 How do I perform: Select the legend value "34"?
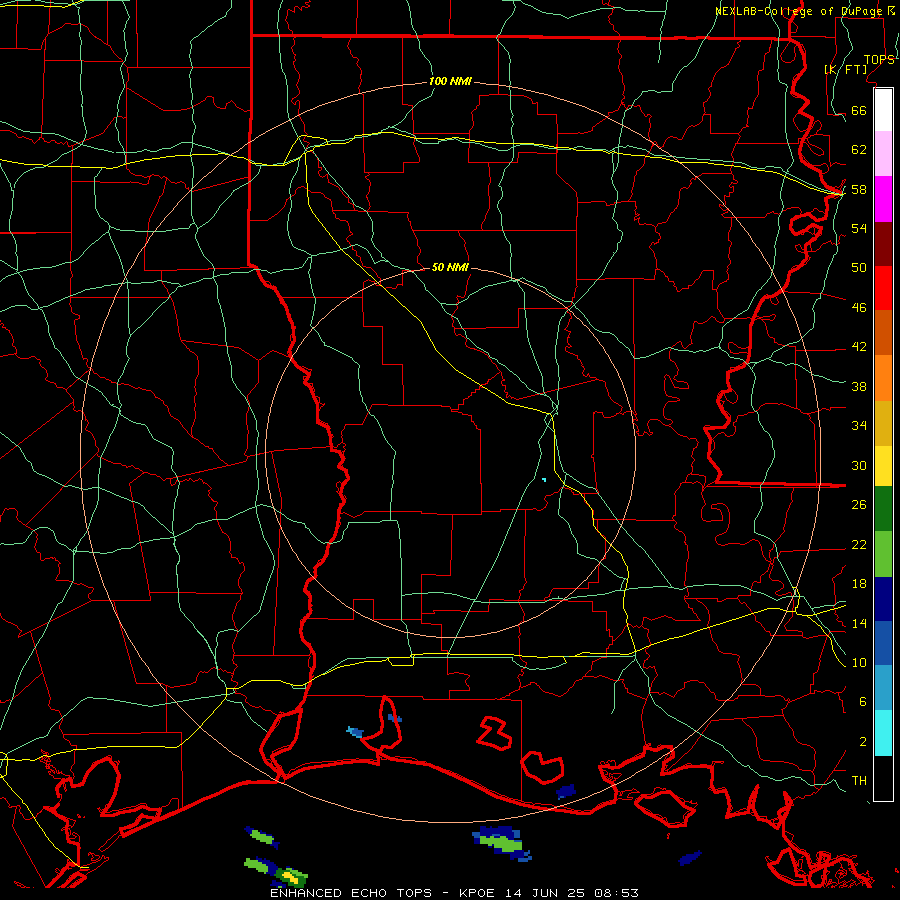coord(859,425)
